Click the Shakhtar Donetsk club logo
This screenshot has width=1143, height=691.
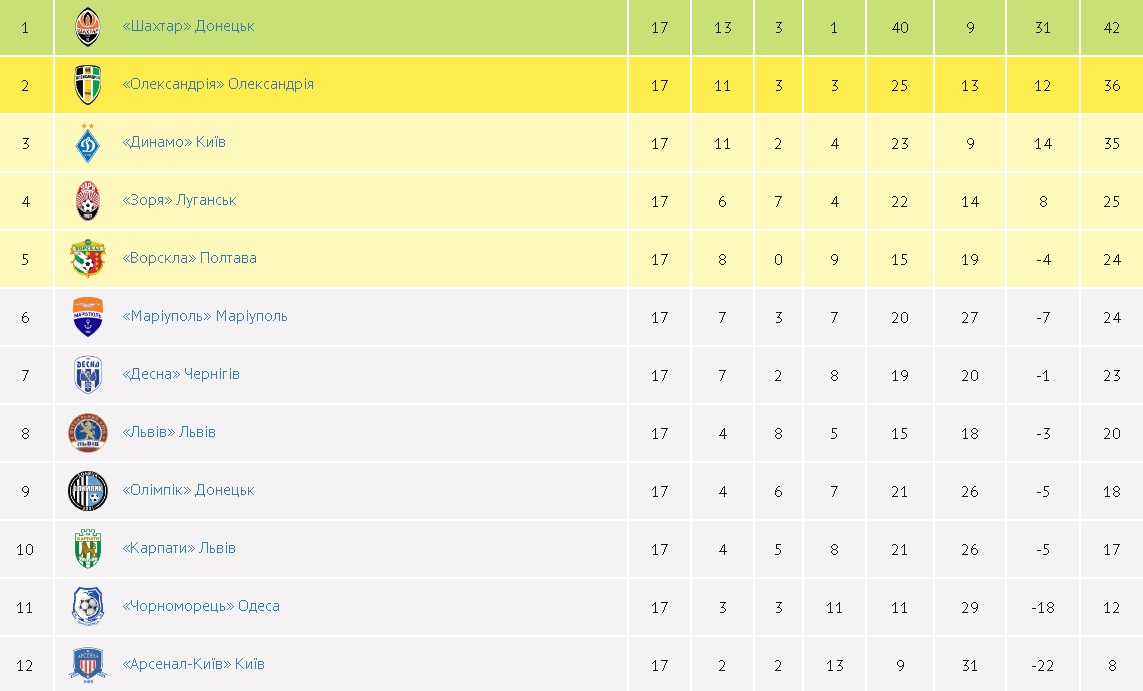pos(88,27)
